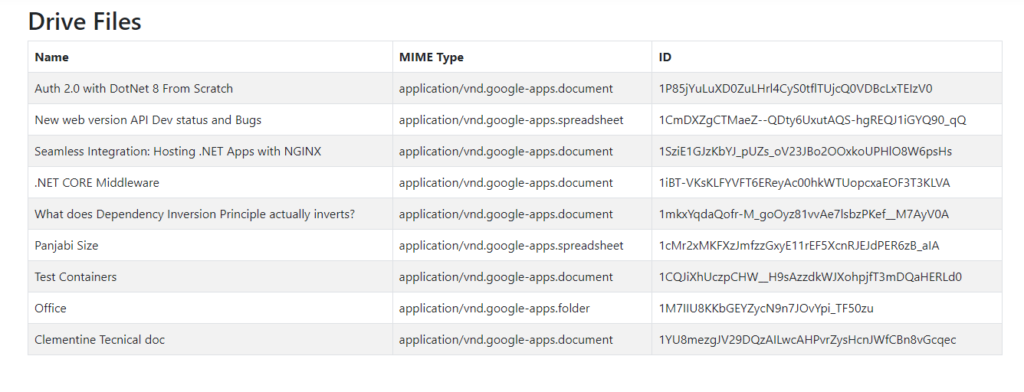Select 'What does Dependency Inversion Principle actually inverts?' name
This screenshot has width=1024, height=392.
click(x=195, y=214)
